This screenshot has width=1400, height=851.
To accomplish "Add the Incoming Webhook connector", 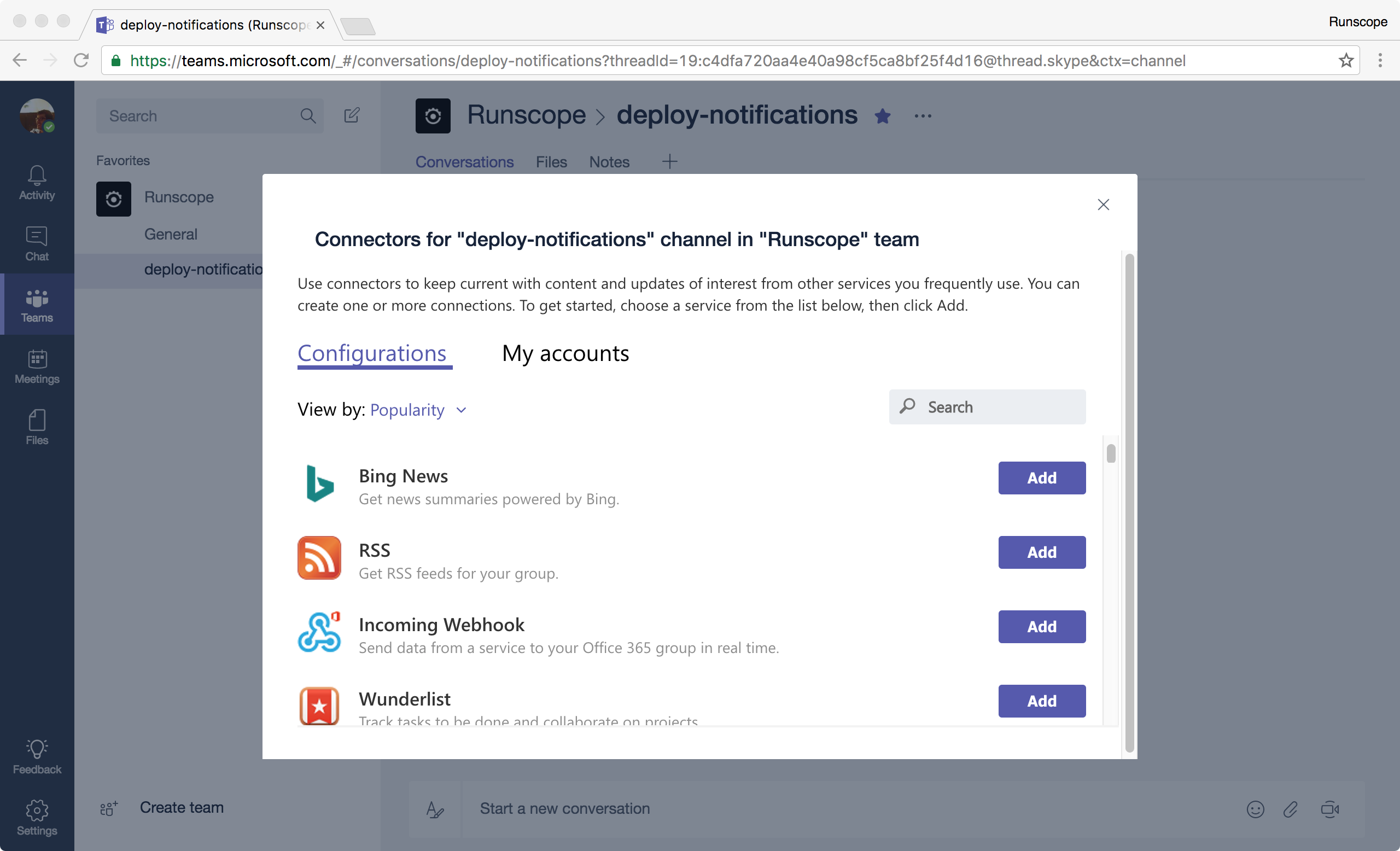I will click(x=1041, y=627).
